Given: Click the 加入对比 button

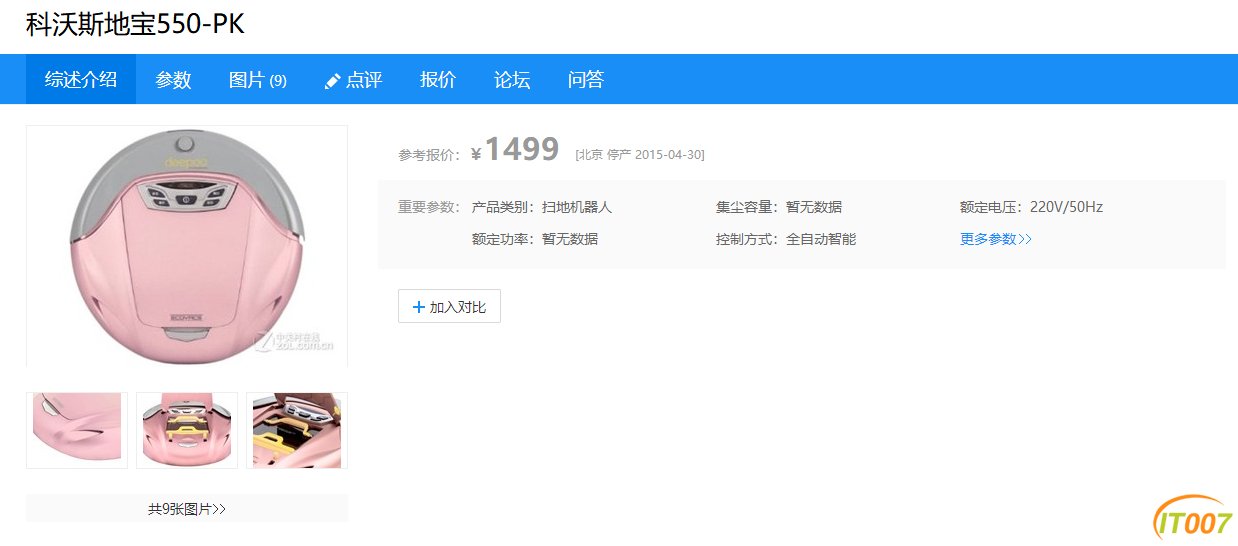Looking at the screenshot, I should click(x=449, y=307).
